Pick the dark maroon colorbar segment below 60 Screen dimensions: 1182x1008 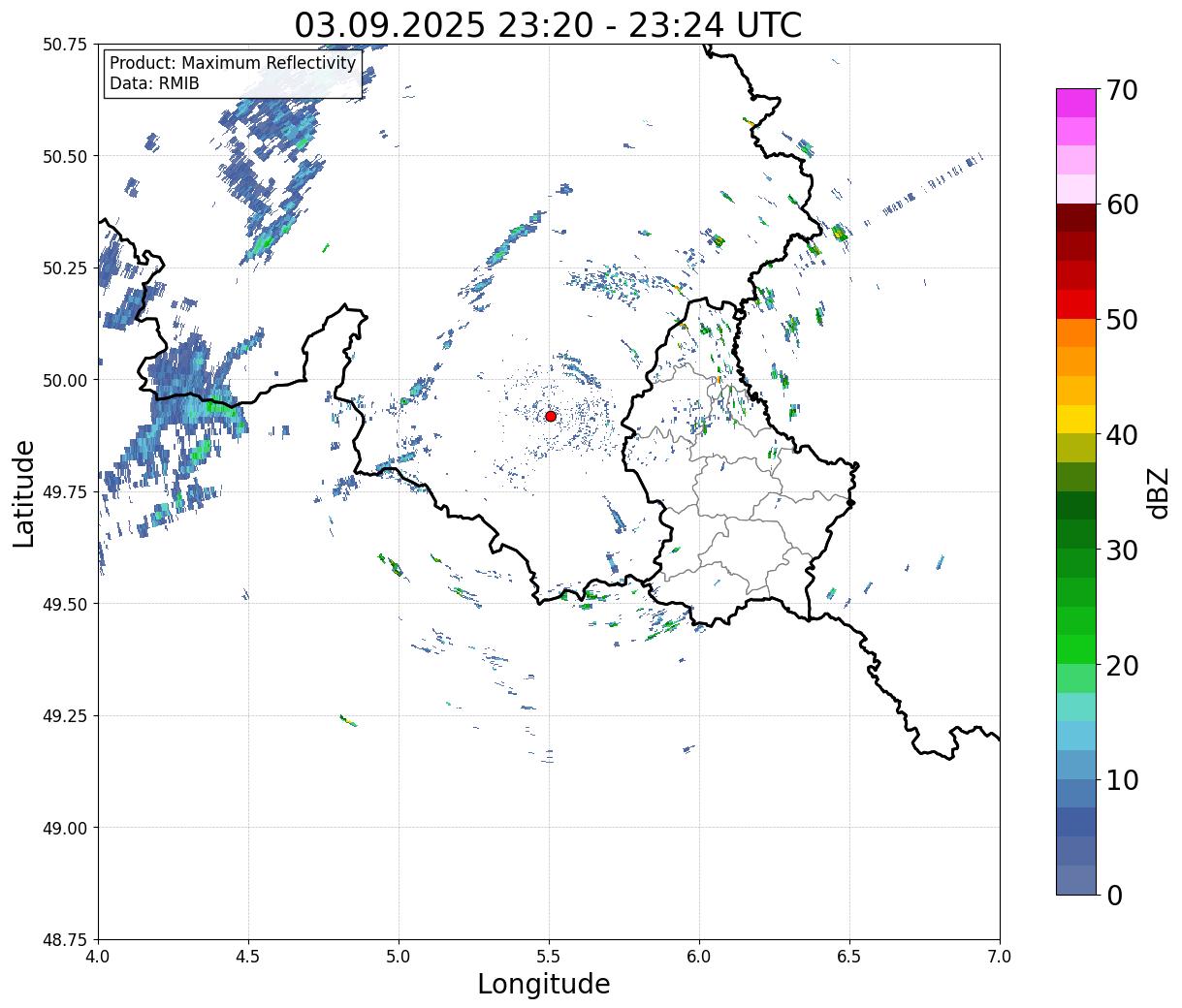pyautogui.click(x=1076, y=218)
